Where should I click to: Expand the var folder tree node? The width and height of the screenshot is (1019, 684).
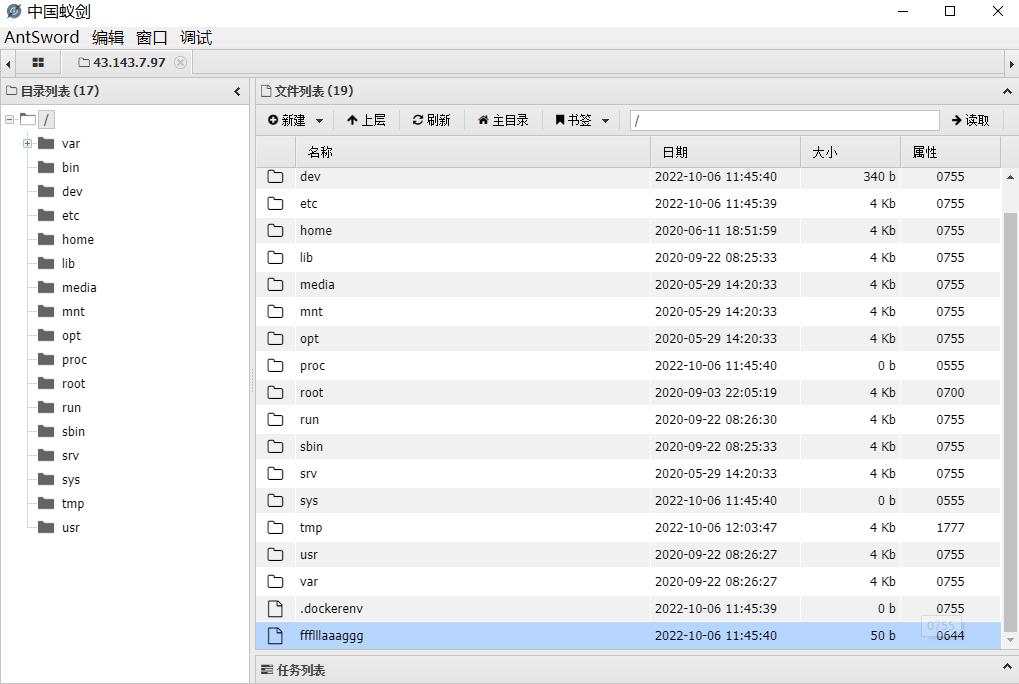pyautogui.click(x=28, y=144)
